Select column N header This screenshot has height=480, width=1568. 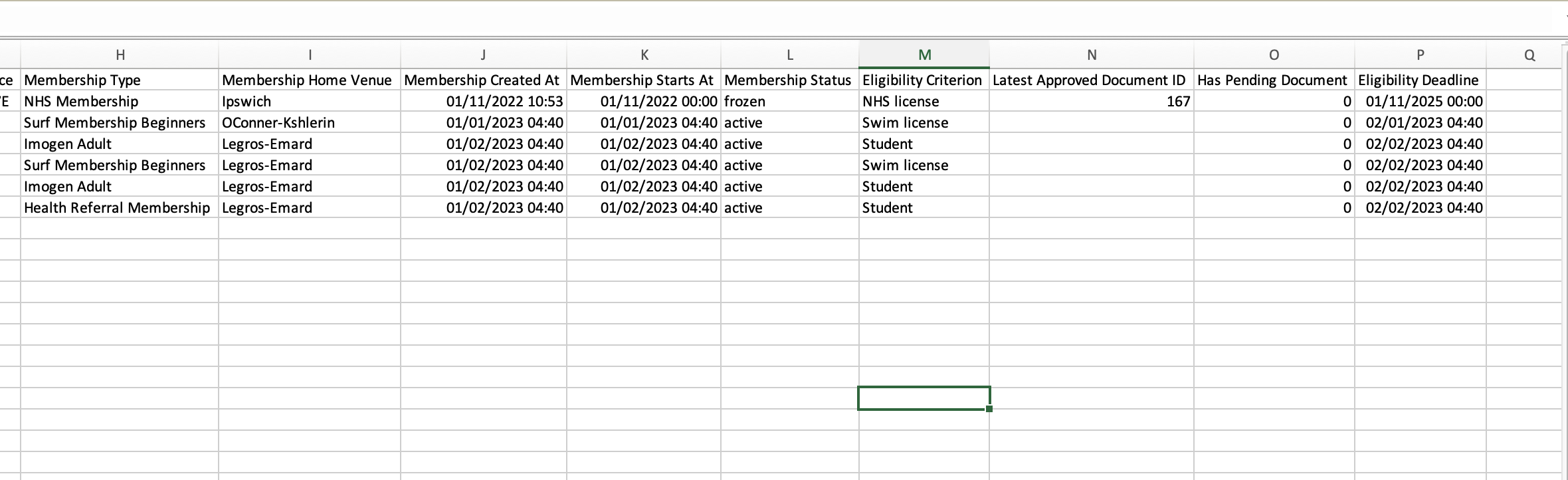pos(1092,55)
